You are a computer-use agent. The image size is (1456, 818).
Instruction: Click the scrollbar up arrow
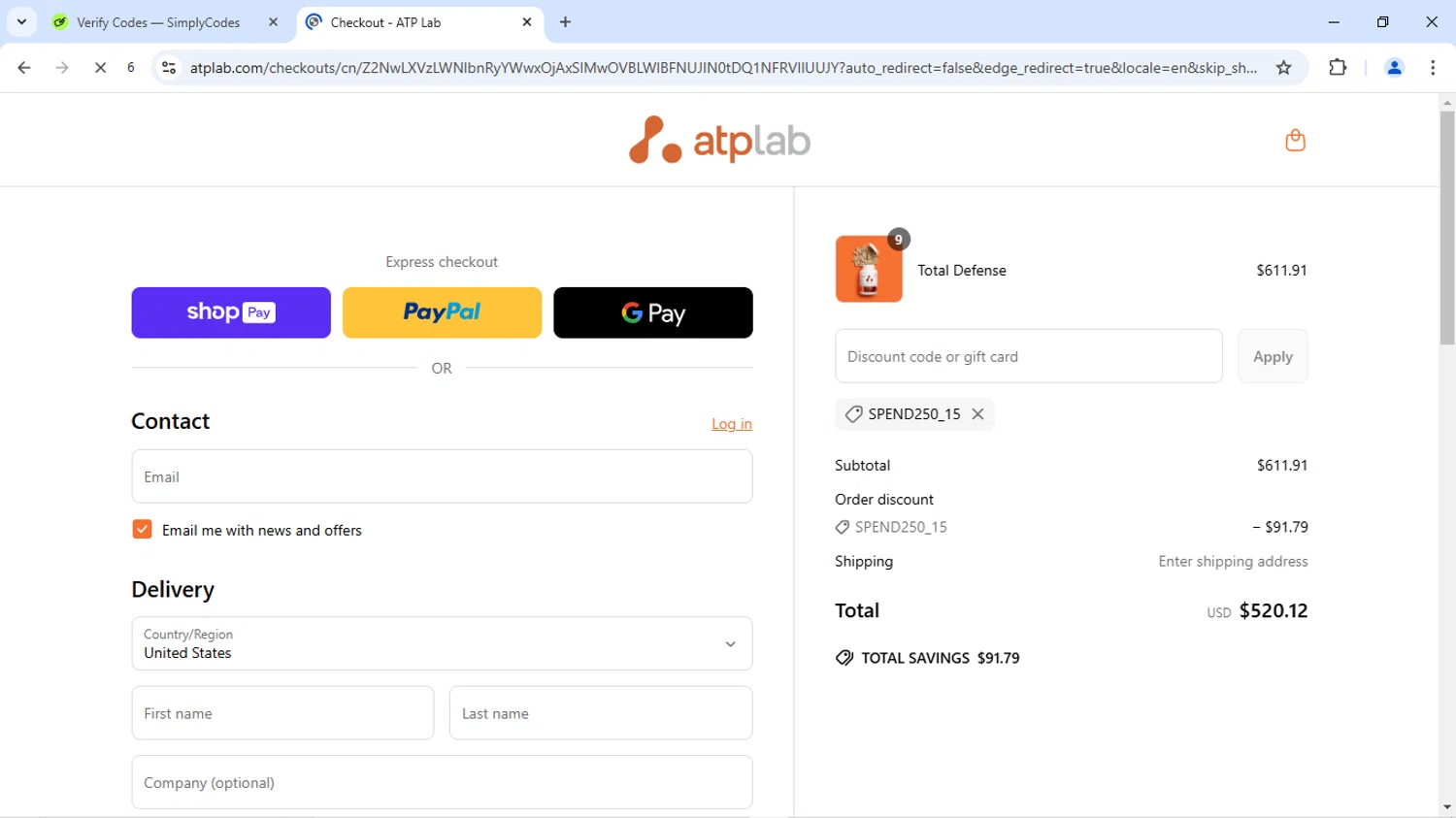coord(1447,102)
